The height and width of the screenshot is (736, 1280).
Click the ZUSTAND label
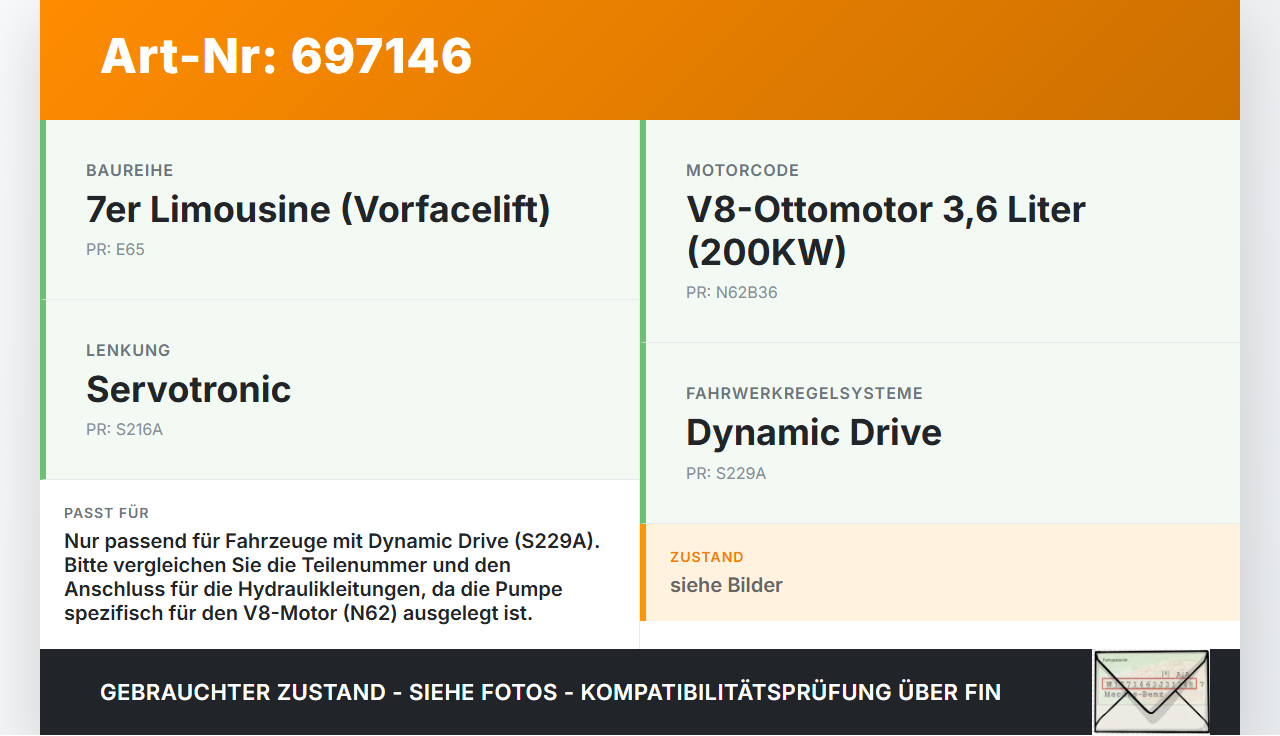tap(707, 557)
